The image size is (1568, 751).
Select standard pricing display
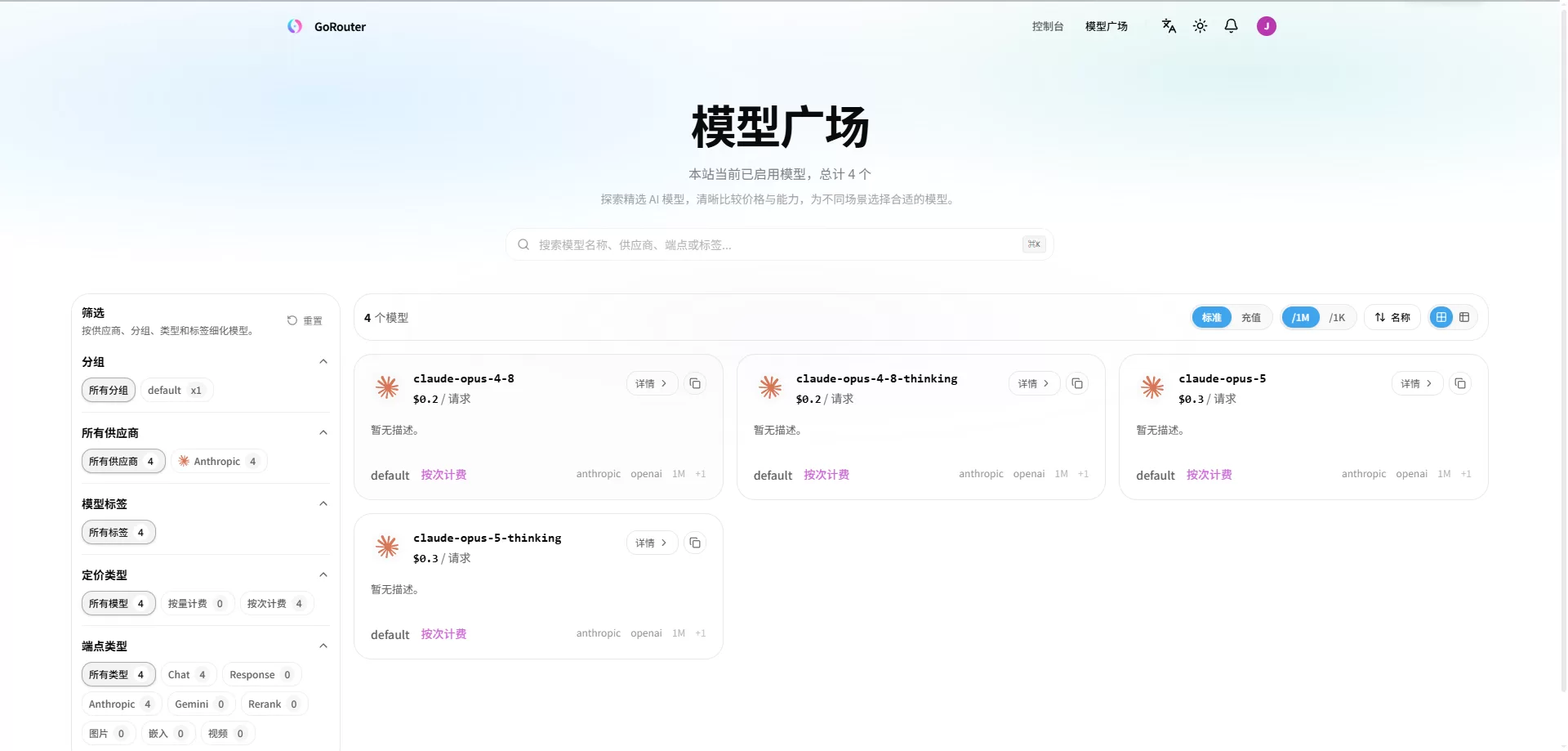pyautogui.click(x=1212, y=317)
